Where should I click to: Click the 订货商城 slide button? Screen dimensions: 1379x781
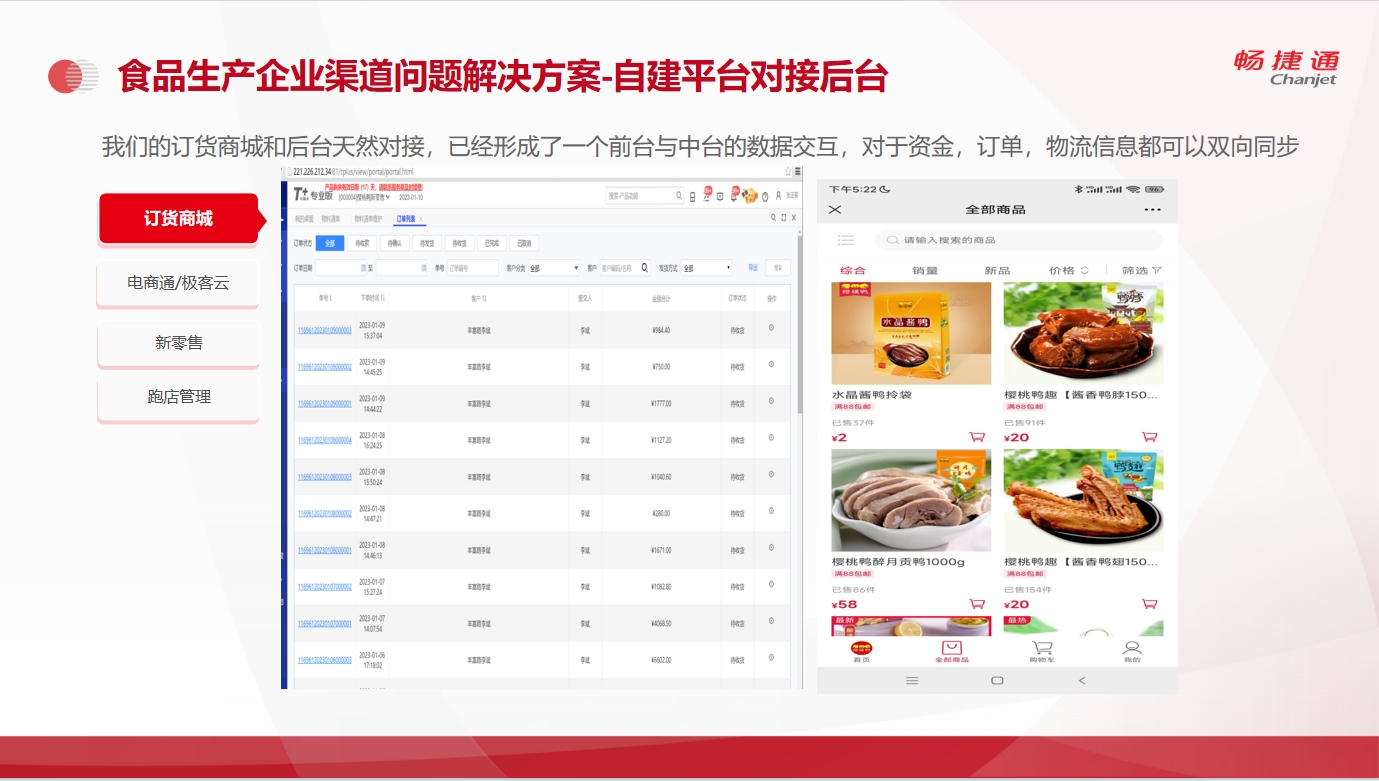[179, 218]
